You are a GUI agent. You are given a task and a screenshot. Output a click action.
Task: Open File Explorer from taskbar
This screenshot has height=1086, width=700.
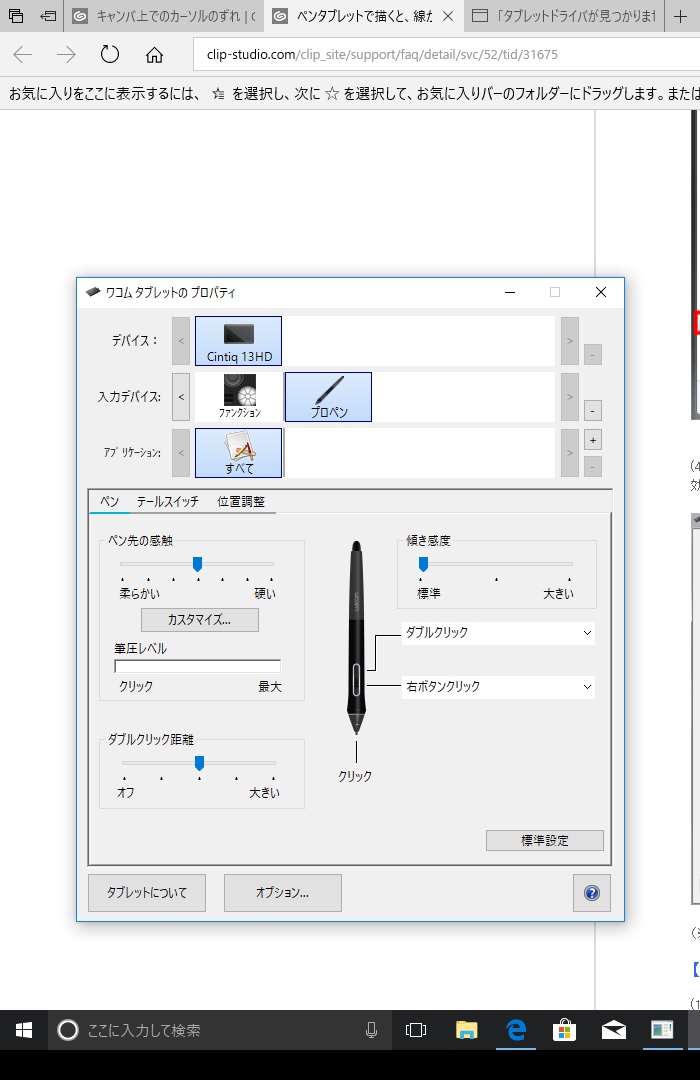(x=467, y=1031)
